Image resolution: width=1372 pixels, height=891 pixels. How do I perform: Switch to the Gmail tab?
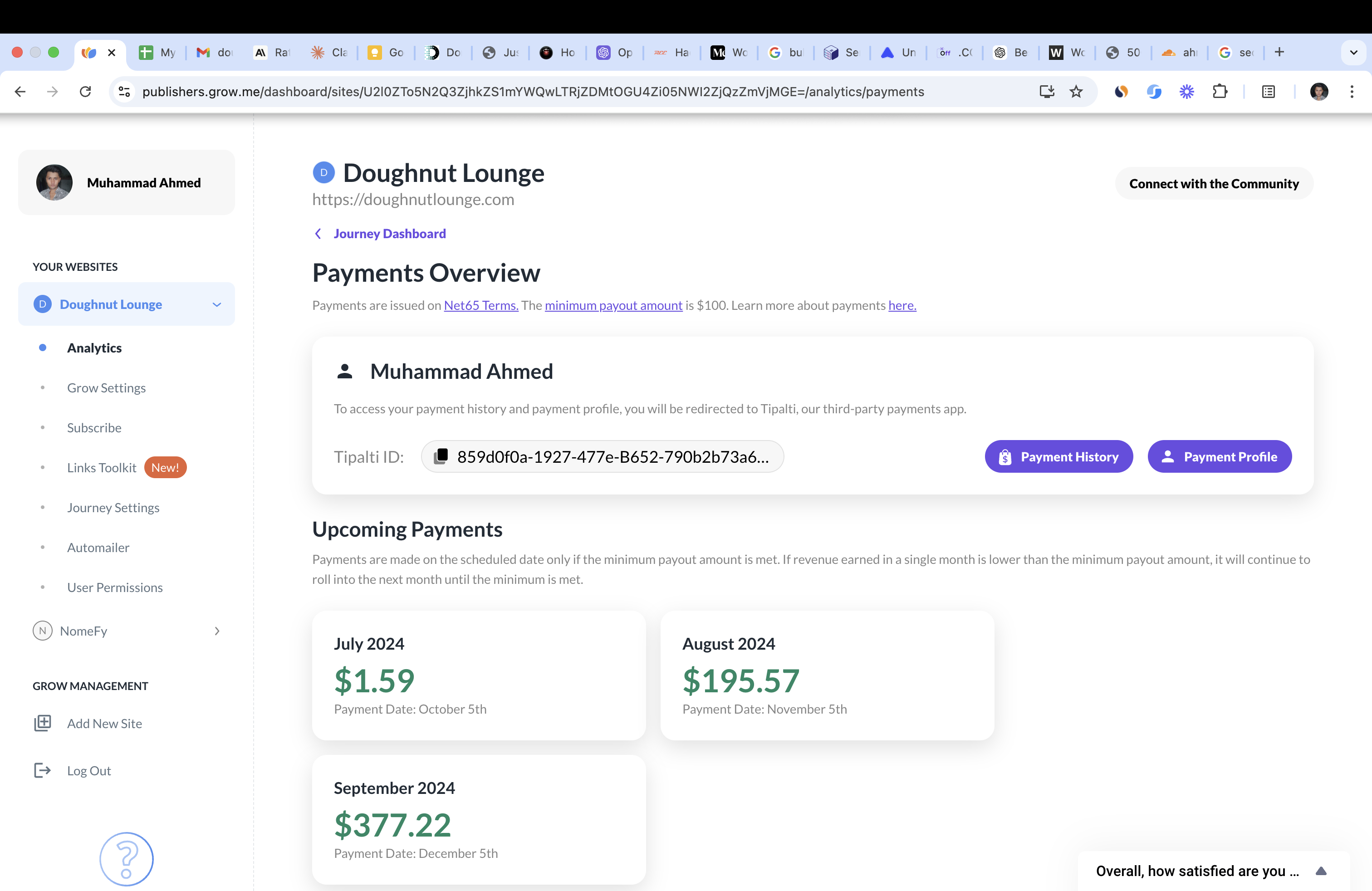215,53
